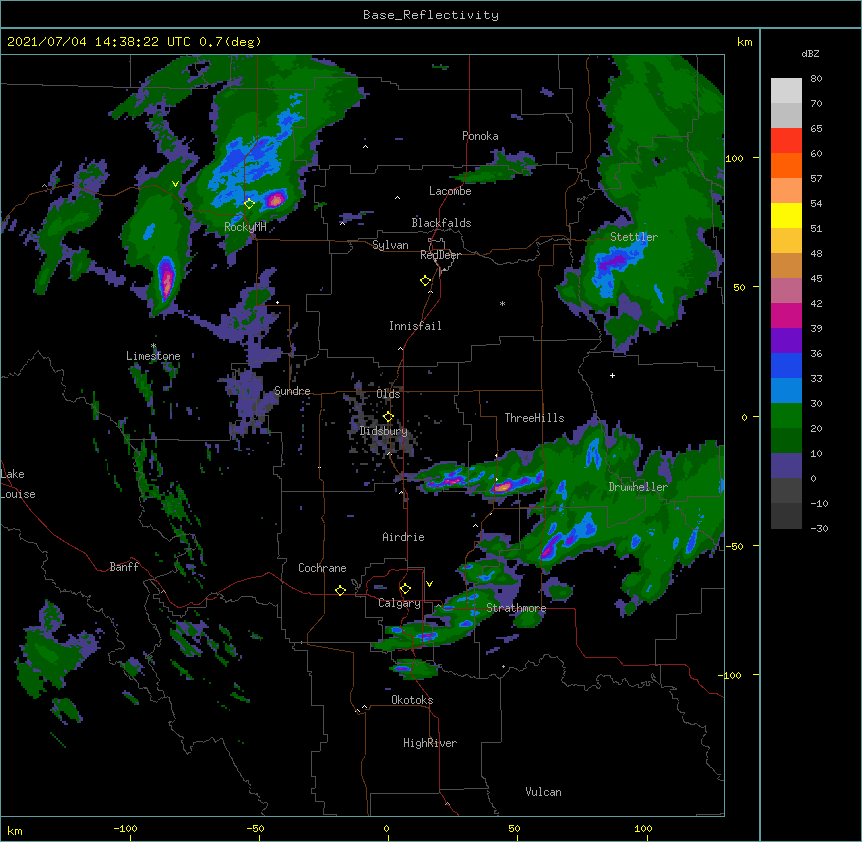Screen dimensions: 862x842
Task: Click the km unit label at bottom left
Action: pyautogui.click(x=15, y=831)
